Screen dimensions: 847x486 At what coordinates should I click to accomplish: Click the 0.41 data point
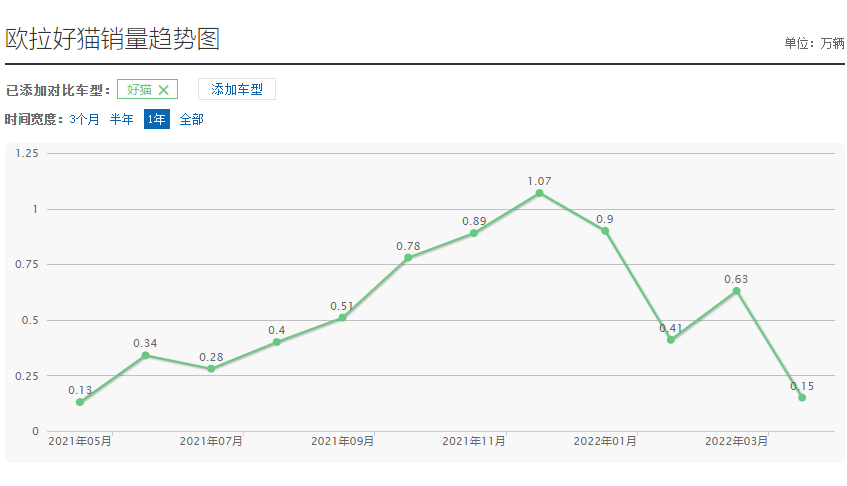pyautogui.click(x=671, y=340)
